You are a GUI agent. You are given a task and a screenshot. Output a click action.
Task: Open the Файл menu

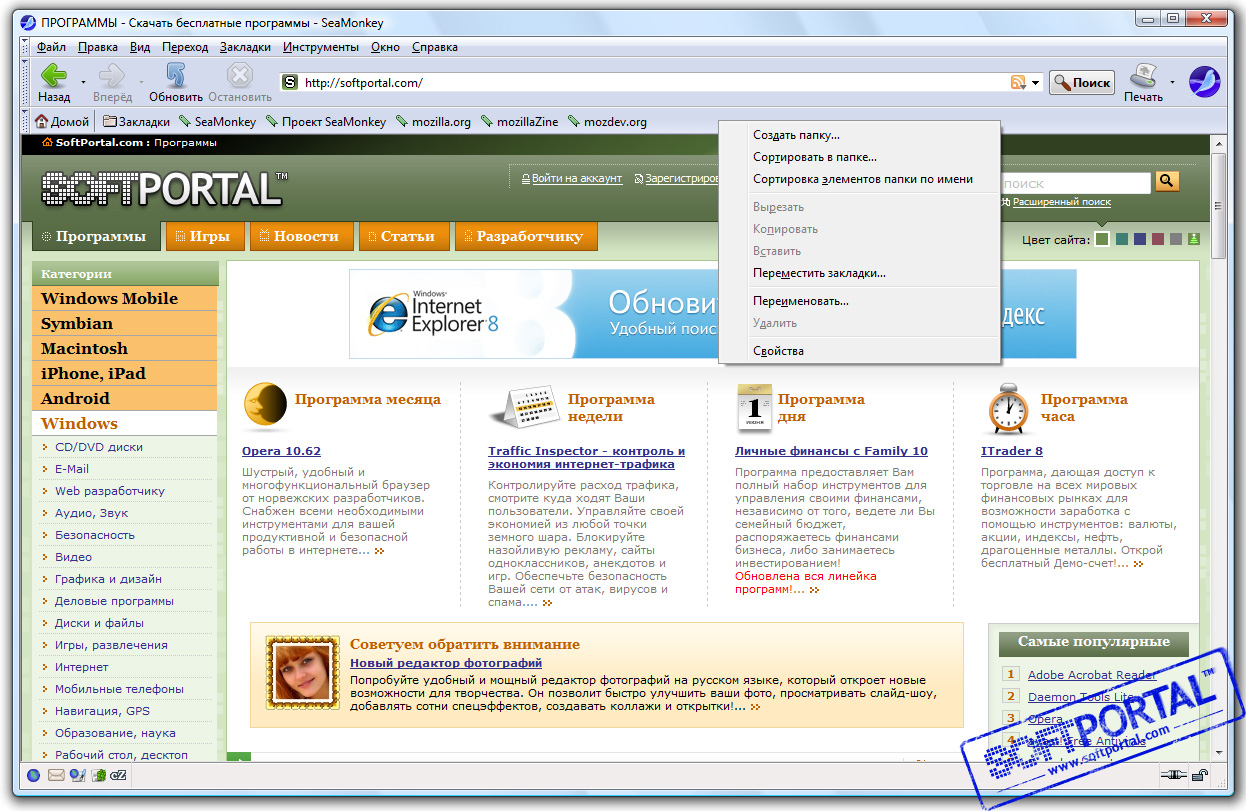pyautogui.click(x=51, y=47)
